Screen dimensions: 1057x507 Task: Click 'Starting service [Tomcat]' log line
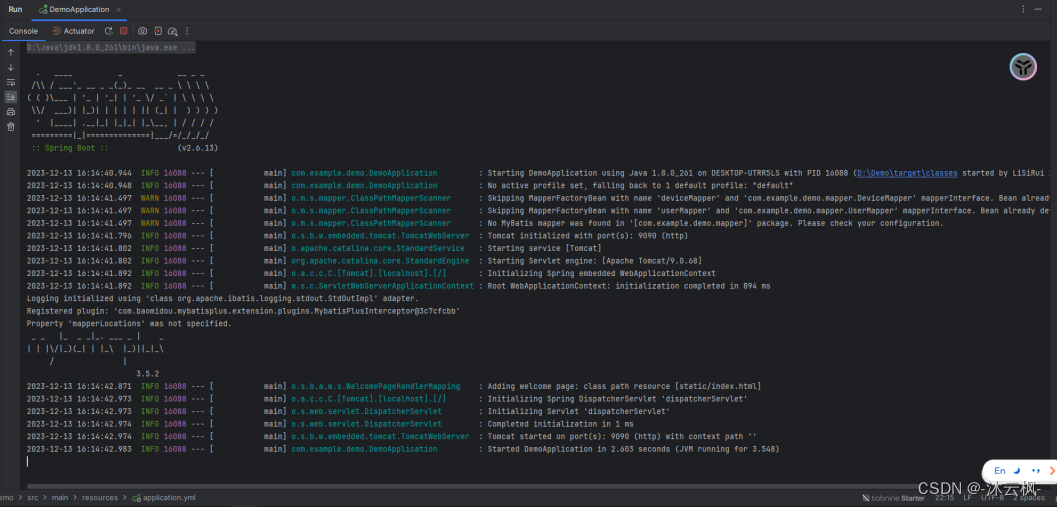coord(314,248)
